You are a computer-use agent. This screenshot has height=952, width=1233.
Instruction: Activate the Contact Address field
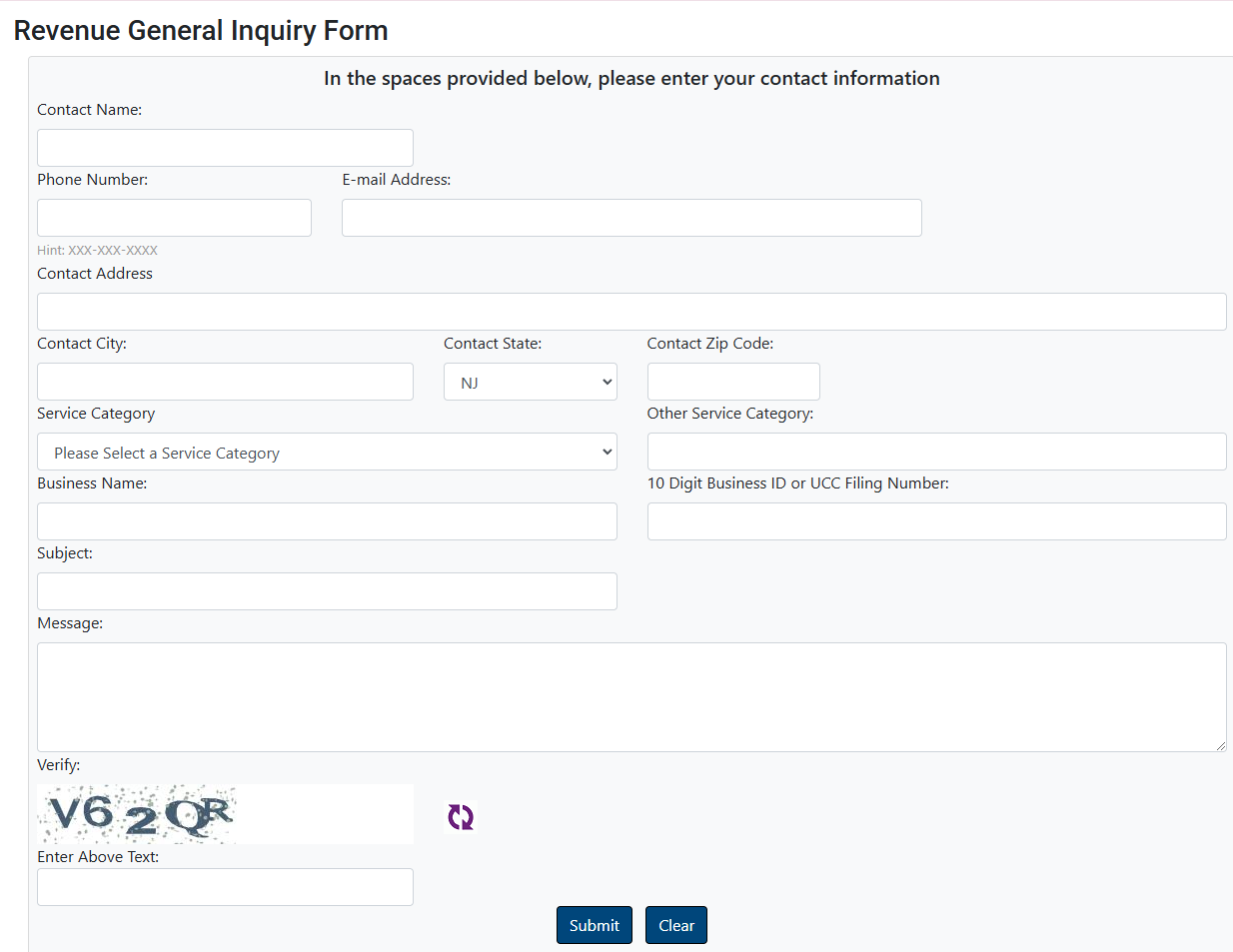tap(631, 312)
